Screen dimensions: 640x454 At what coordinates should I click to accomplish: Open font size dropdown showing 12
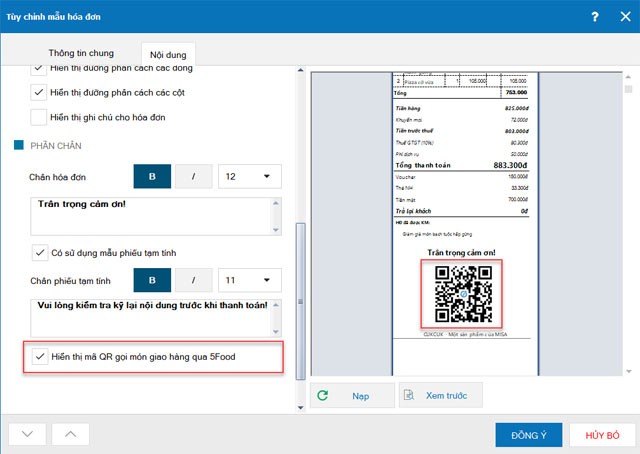pyautogui.click(x=249, y=177)
